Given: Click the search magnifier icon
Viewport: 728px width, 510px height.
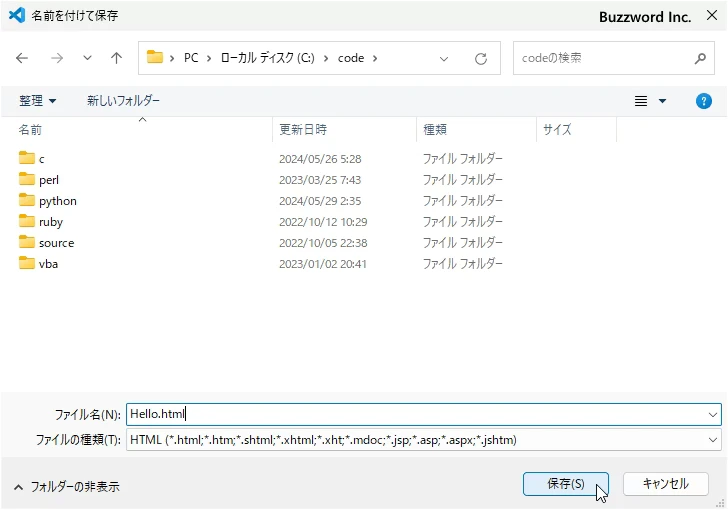Looking at the screenshot, I should 700,58.
